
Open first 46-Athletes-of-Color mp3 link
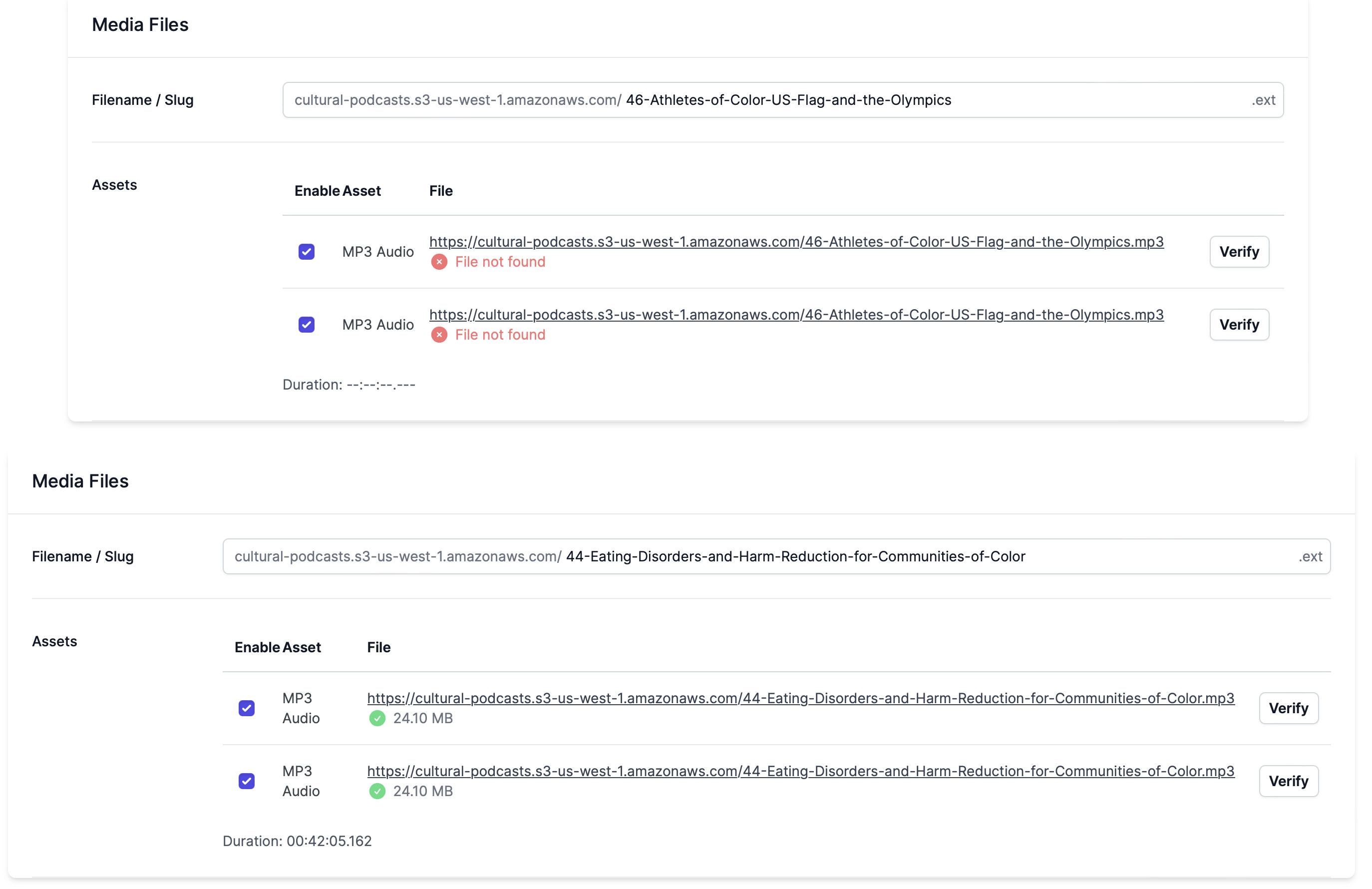[796, 242]
